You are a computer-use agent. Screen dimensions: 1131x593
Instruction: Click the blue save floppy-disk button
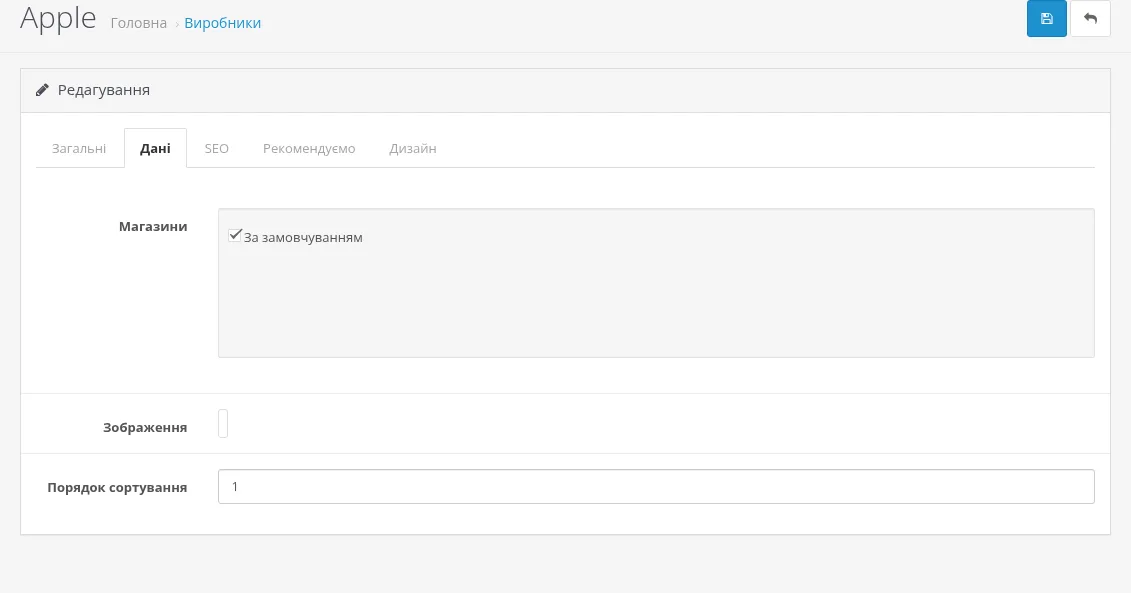1047,18
